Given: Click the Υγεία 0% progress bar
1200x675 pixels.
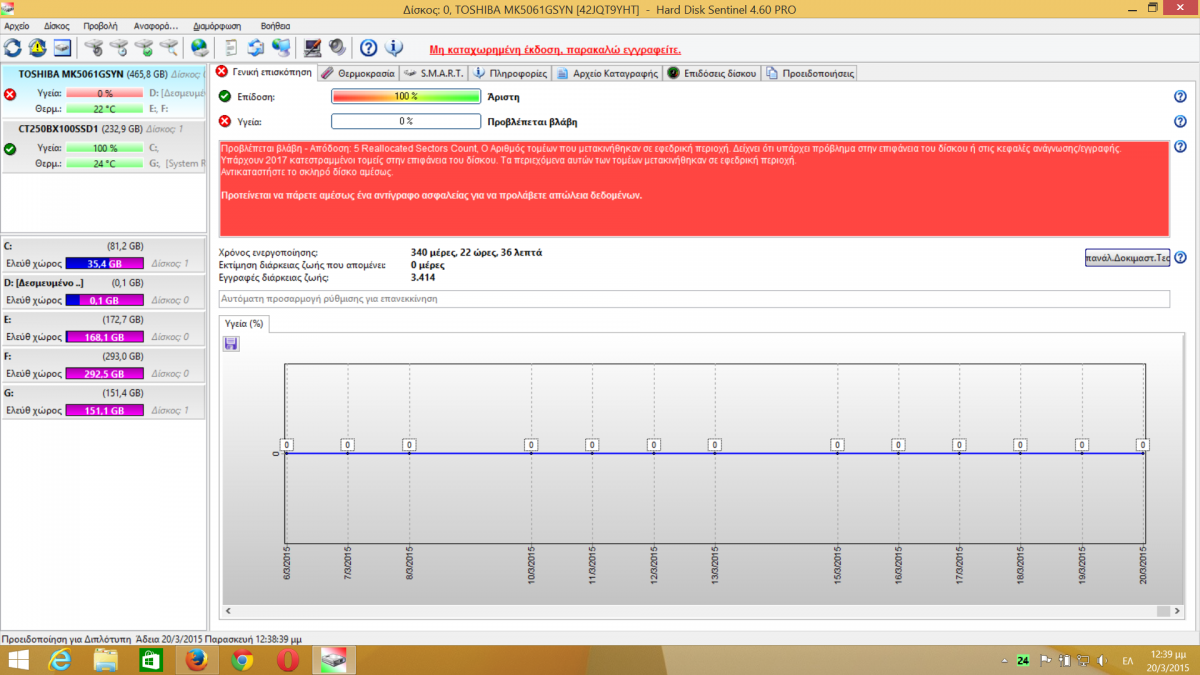Looking at the screenshot, I should coord(406,121).
